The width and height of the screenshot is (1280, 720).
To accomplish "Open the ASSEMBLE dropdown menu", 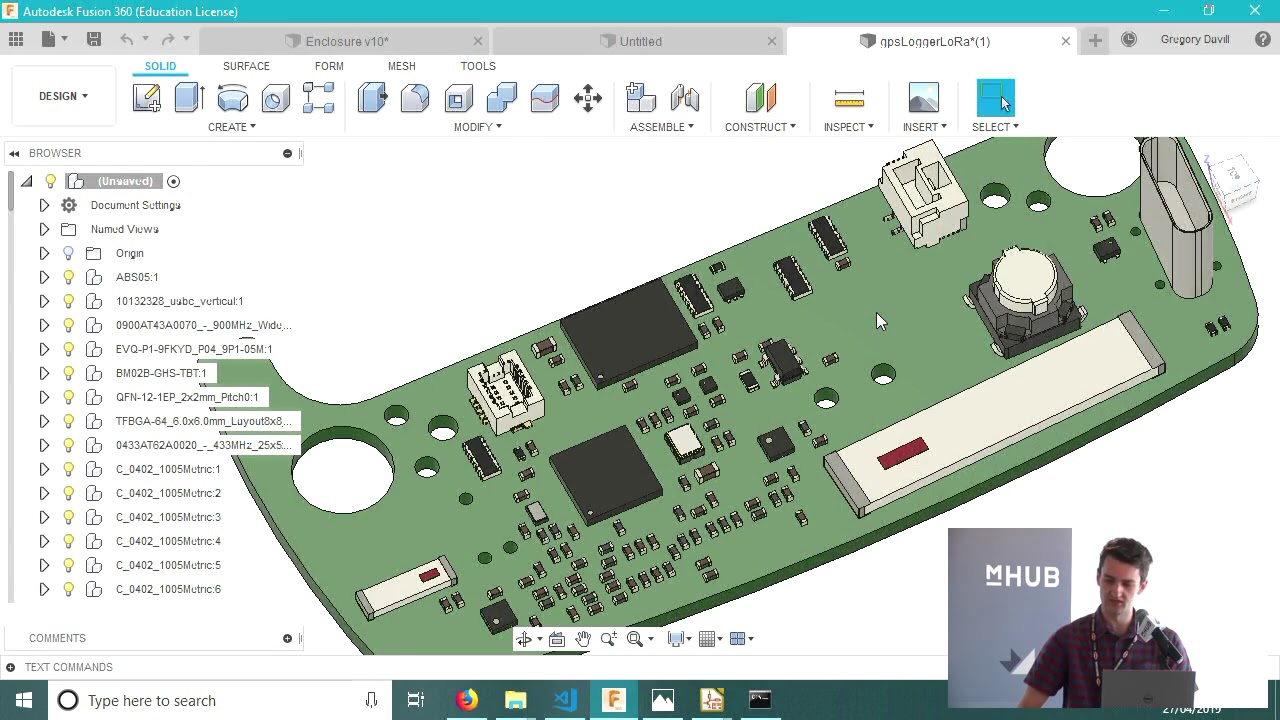I will pyautogui.click(x=662, y=127).
